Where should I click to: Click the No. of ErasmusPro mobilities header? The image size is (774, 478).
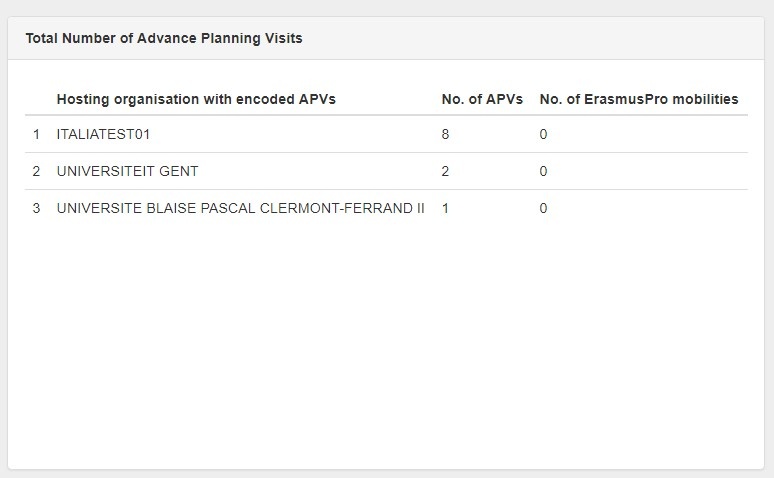[x=639, y=99]
